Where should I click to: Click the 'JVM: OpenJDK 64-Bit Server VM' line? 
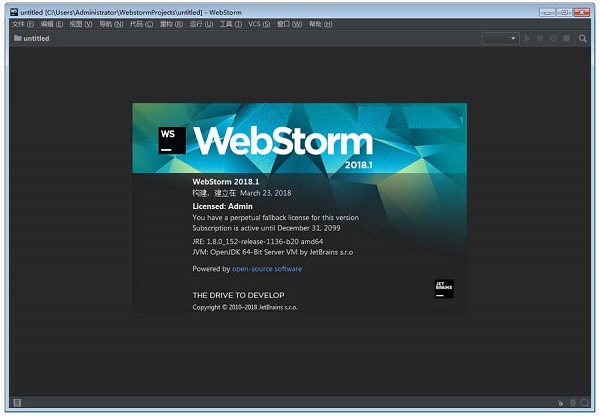[272, 252]
